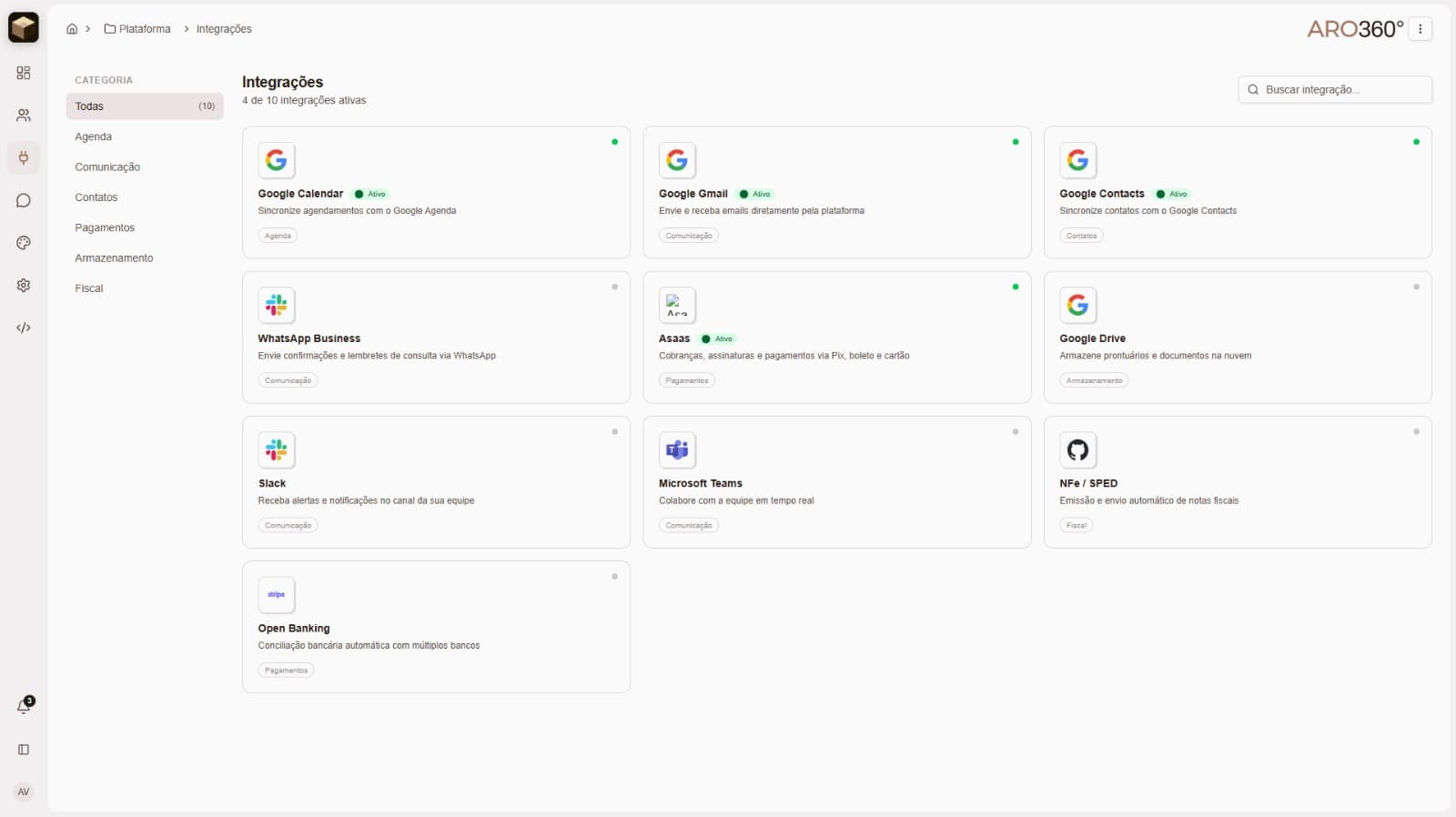The height and width of the screenshot is (817, 1456).
Task: Open the Google Gmail card title
Action: point(693,194)
